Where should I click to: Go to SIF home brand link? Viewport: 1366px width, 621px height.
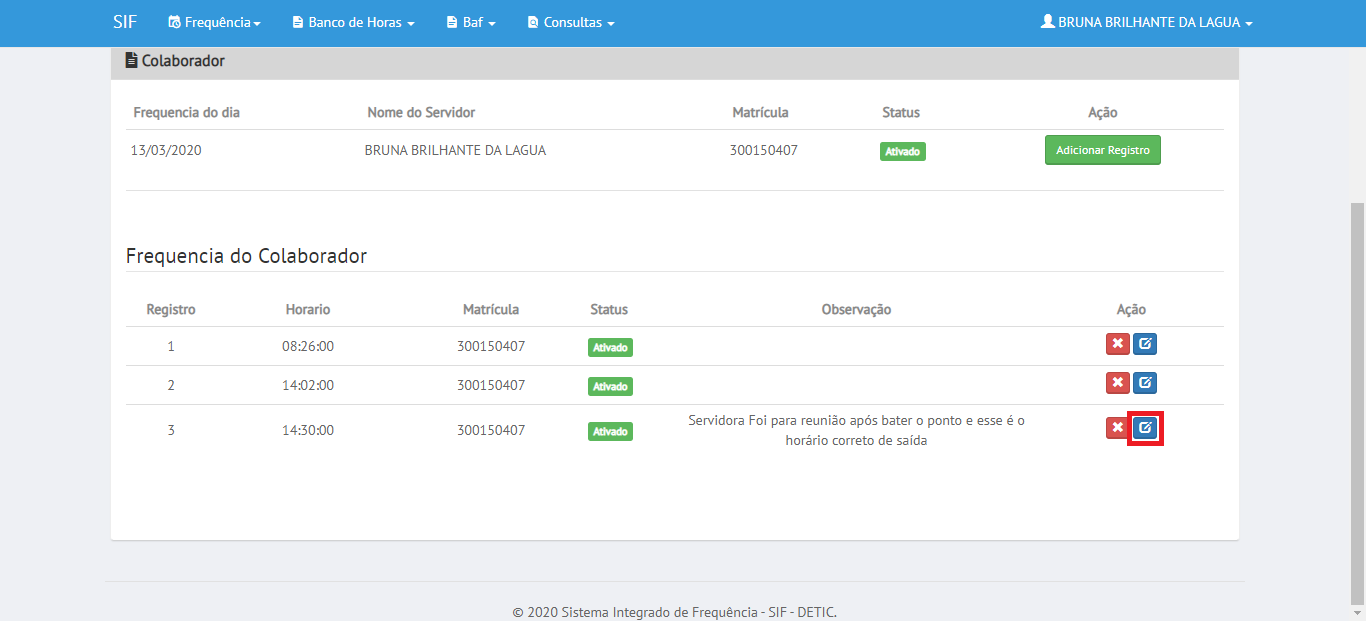click(125, 22)
